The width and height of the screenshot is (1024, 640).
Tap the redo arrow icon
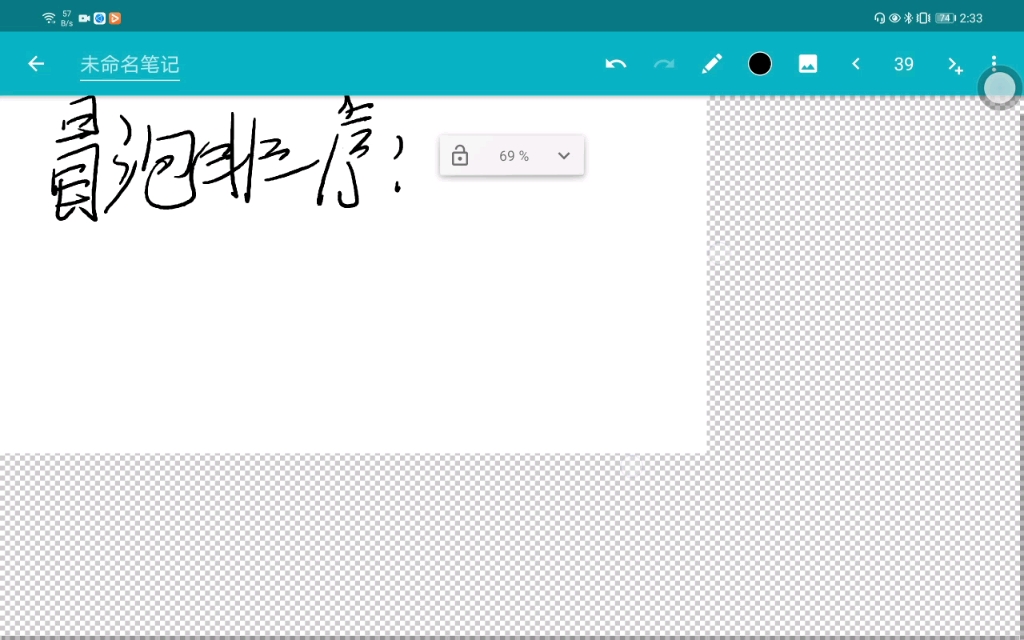coord(664,64)
